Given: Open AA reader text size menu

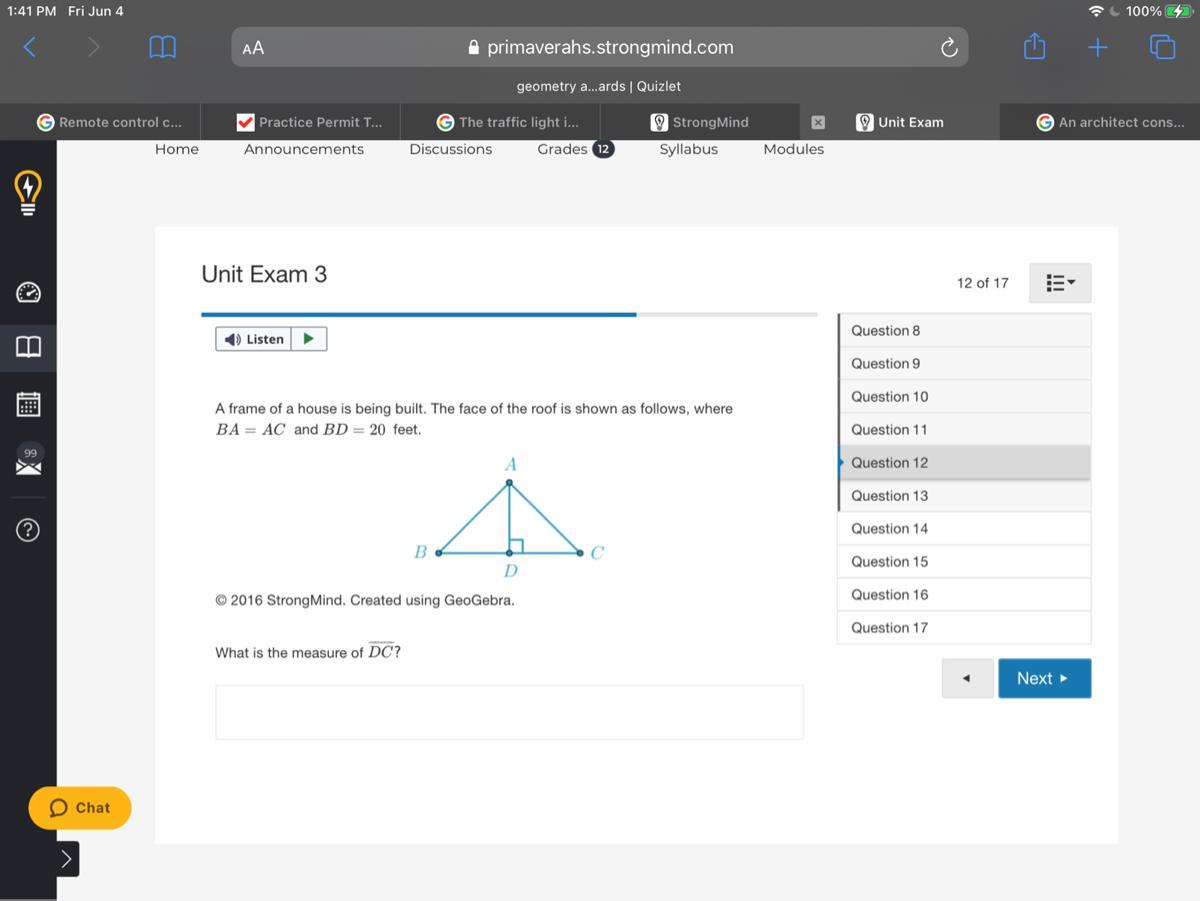Looking at the screenshot, I should [253, 47].
